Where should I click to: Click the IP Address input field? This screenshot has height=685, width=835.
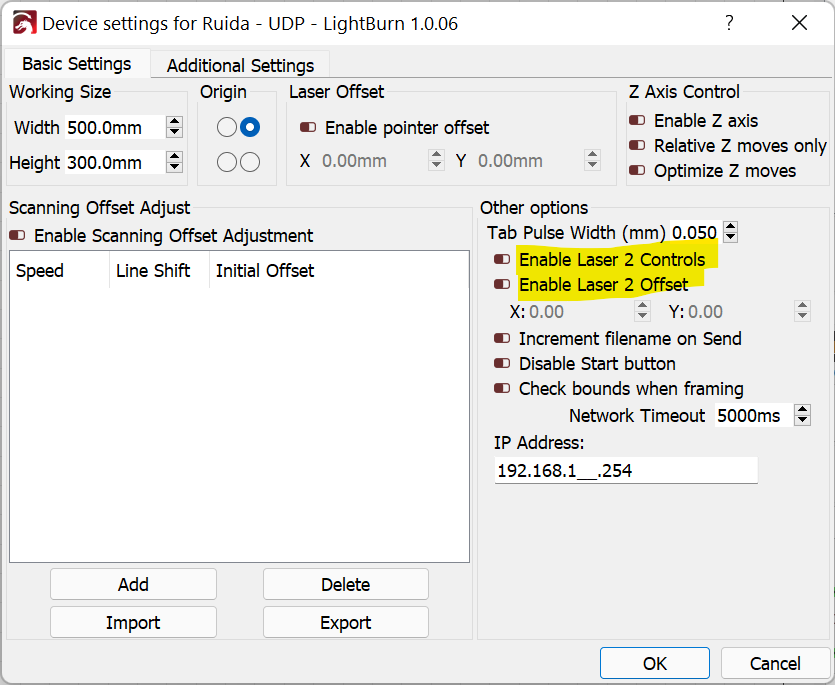click(x=626, y=470)
